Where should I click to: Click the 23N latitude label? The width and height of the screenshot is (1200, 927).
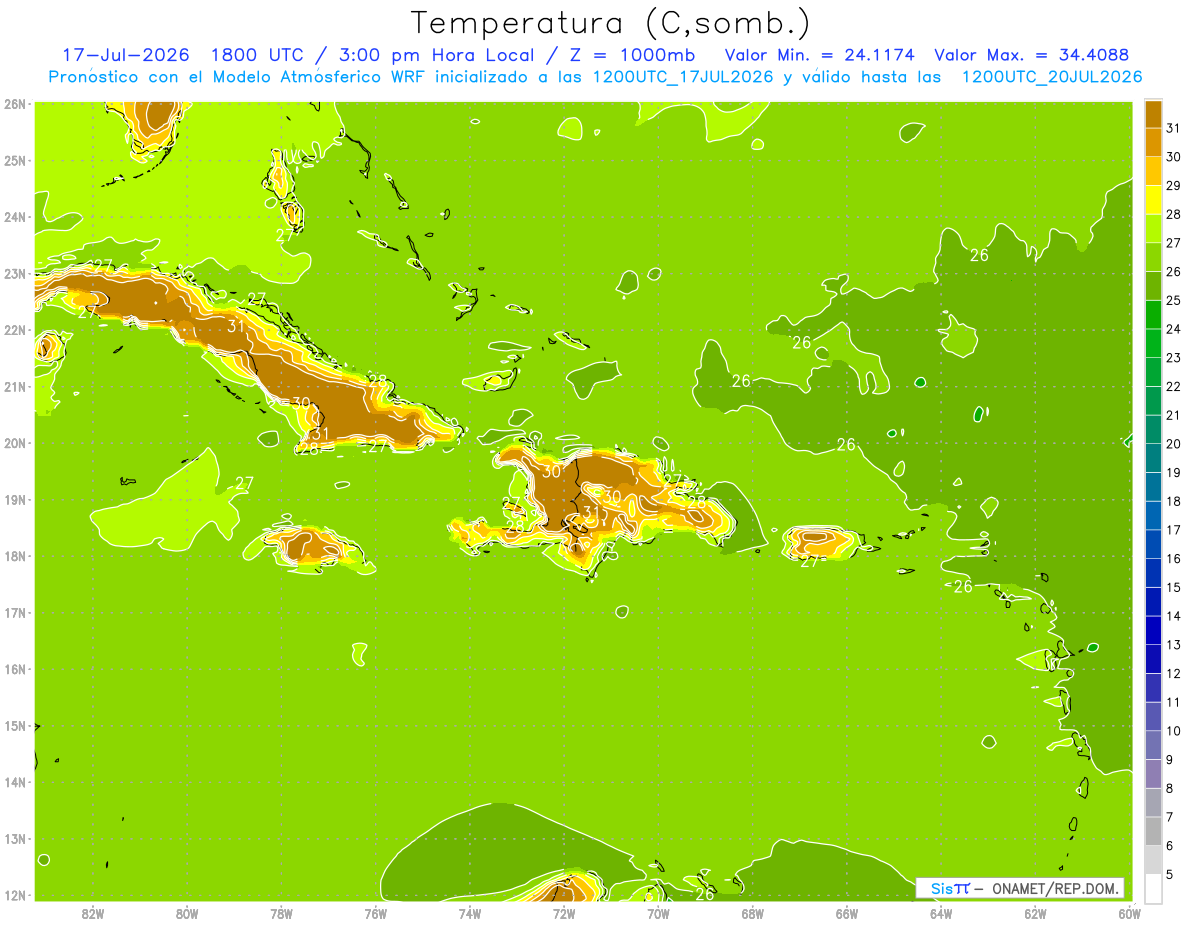point(16,273)
